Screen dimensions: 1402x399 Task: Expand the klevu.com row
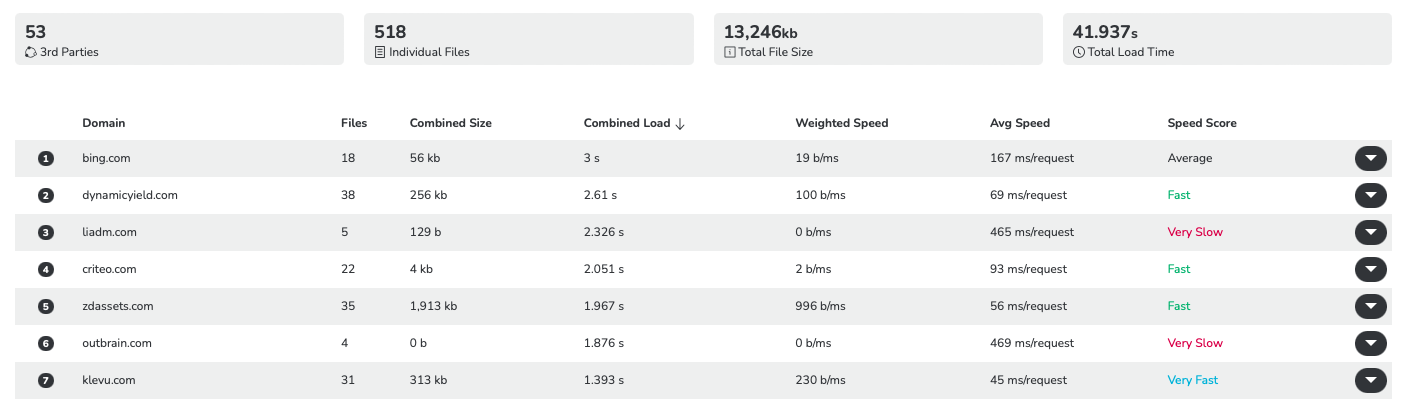coord(1370,380)
